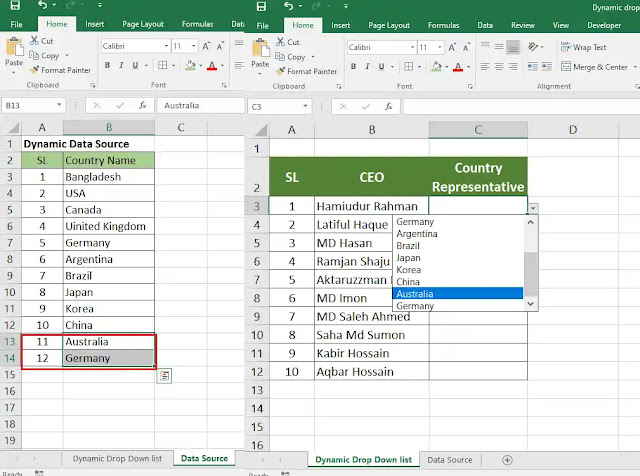Click Copy in right window clipboard group
The image size is (640, 476).
coord(290,57)
